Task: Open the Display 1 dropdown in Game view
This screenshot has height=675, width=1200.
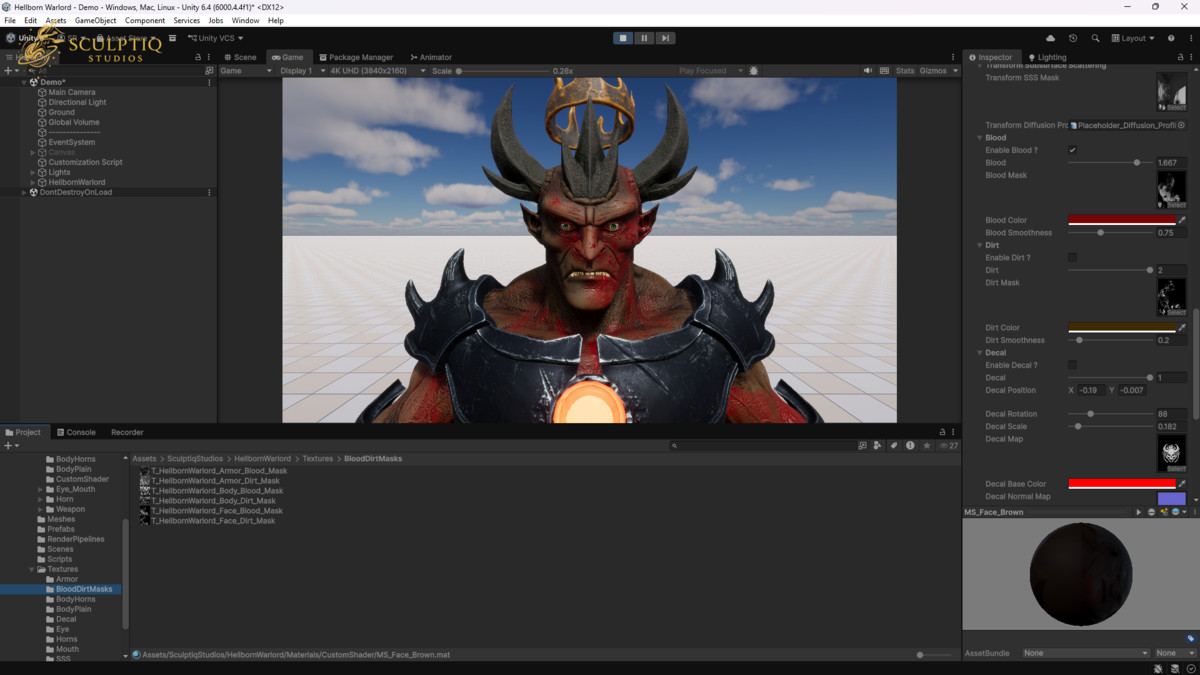Action: coord(302,71)
